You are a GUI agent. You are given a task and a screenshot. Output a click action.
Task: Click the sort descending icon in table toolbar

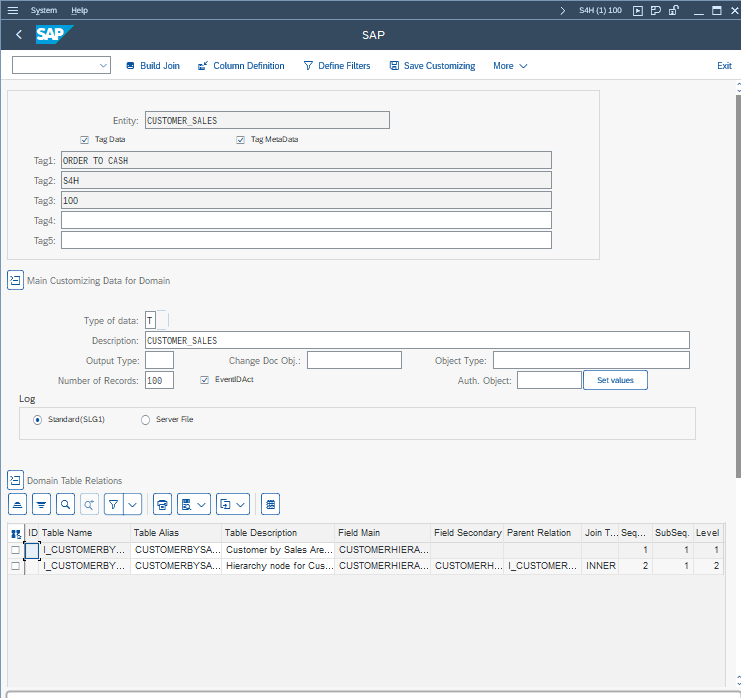pos(41,504)
